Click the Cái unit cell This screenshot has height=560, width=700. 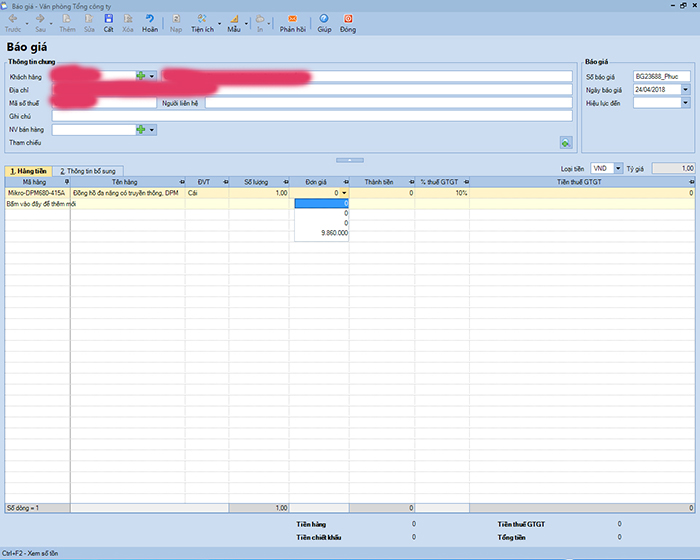[207, 193]
